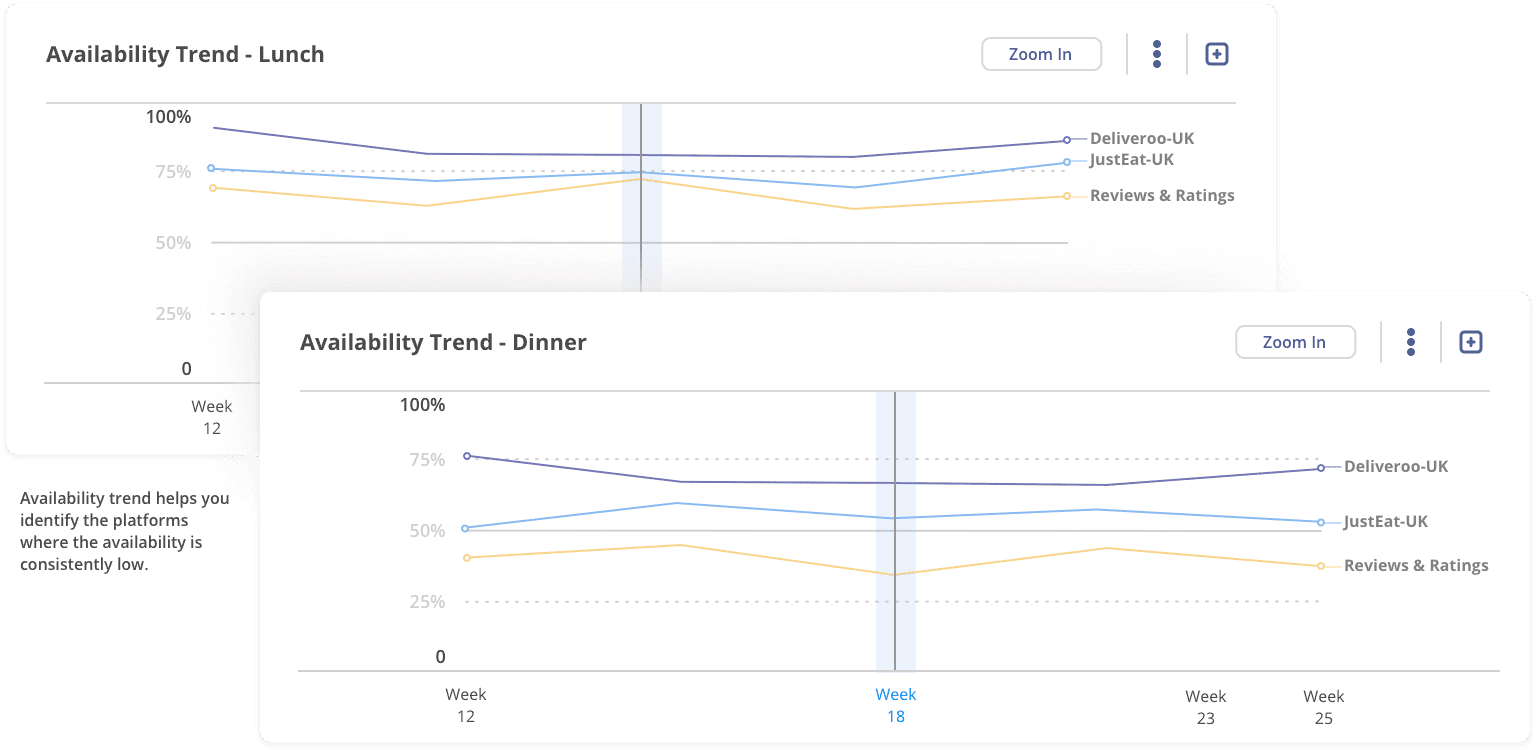
Task: Click the Lunch chart expand plus icon
Action: 1216,54
